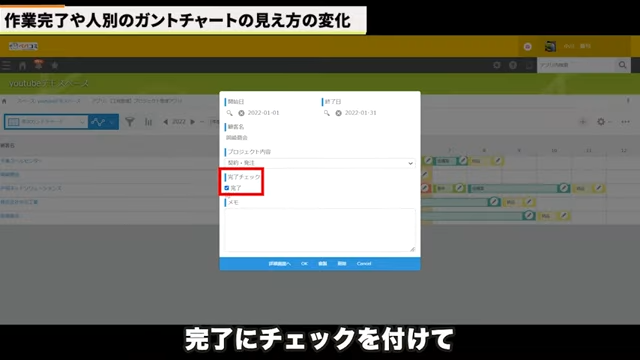This screenshot has width=640, height=360.
Task: Click the 2022 year label
Action: pyautogui.click(x=179, y=122)
